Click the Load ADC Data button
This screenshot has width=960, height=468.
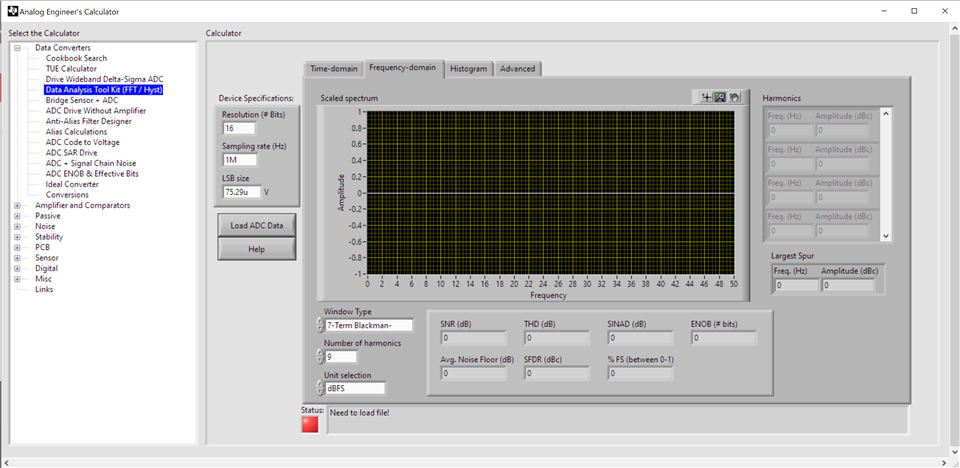pyautogui.click(x=257, y=225)
